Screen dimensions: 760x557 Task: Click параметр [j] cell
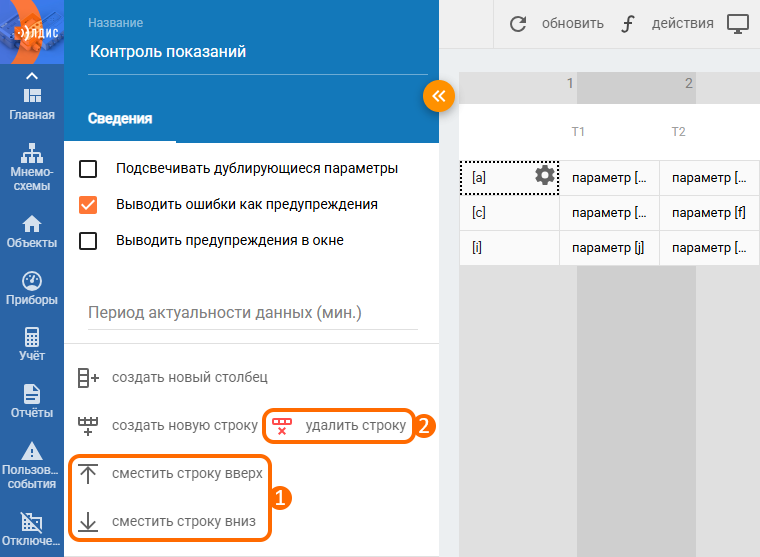[x=609, y=248]
